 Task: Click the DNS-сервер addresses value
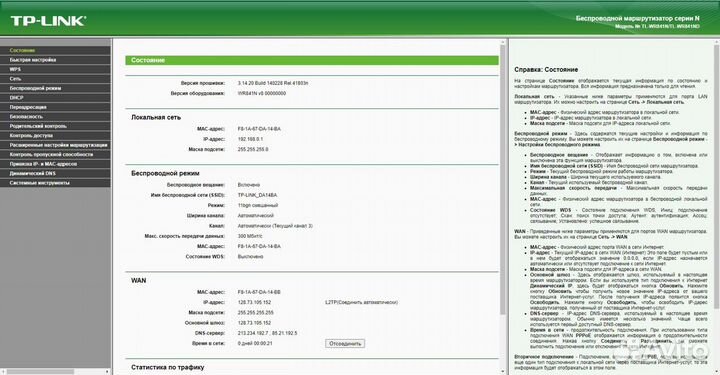[267, 333]
